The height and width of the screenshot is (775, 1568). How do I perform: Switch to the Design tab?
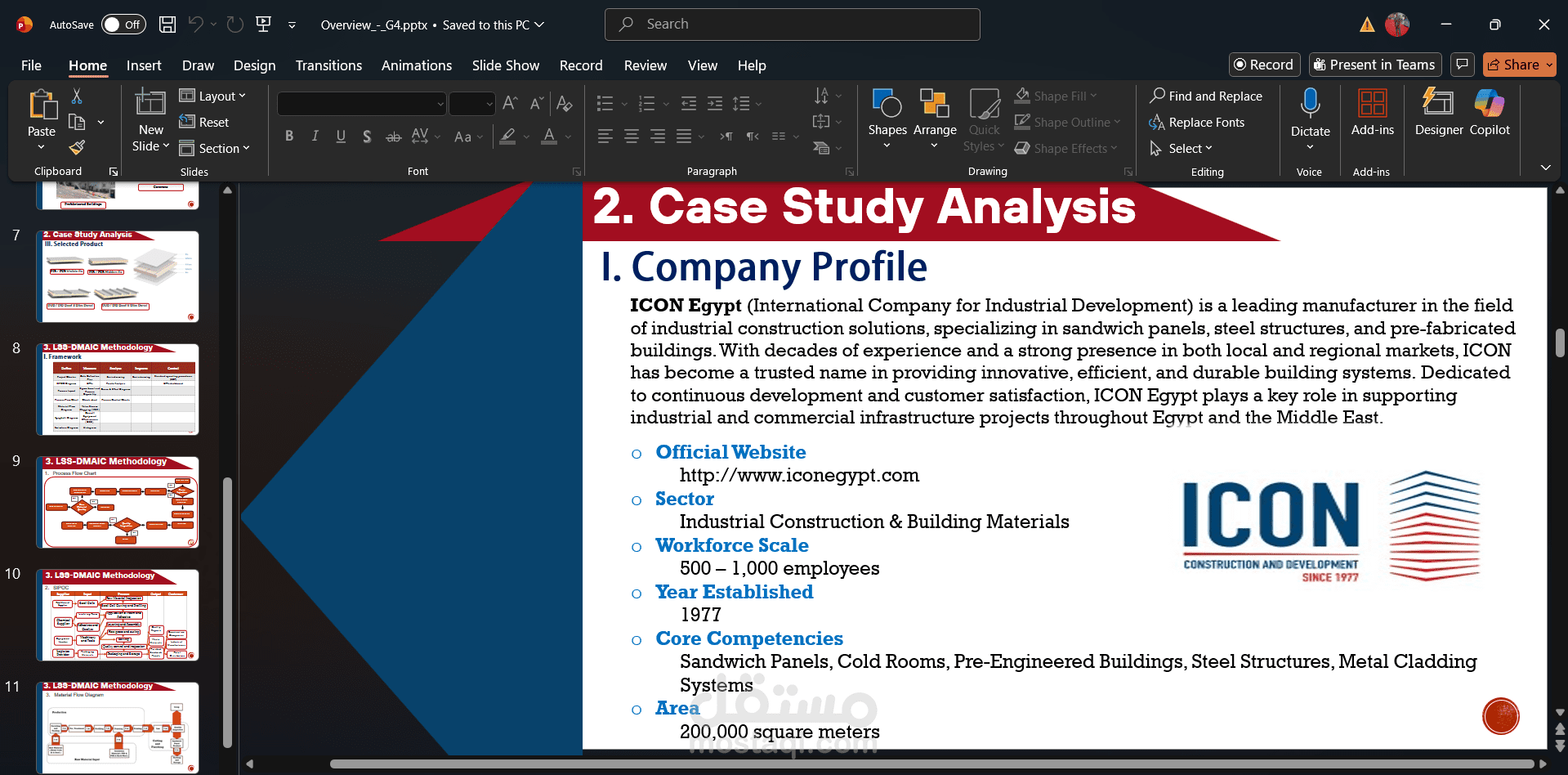point(254,65)
